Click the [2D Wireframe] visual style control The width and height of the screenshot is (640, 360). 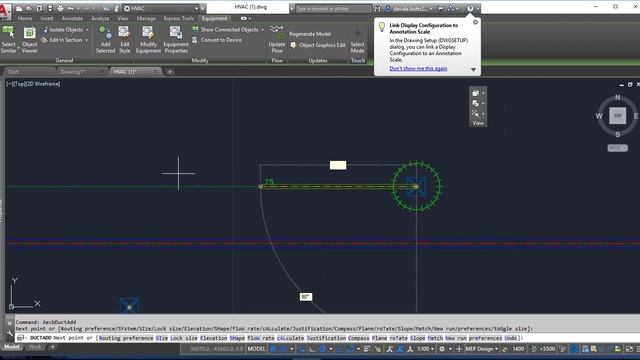click(44, 84)
